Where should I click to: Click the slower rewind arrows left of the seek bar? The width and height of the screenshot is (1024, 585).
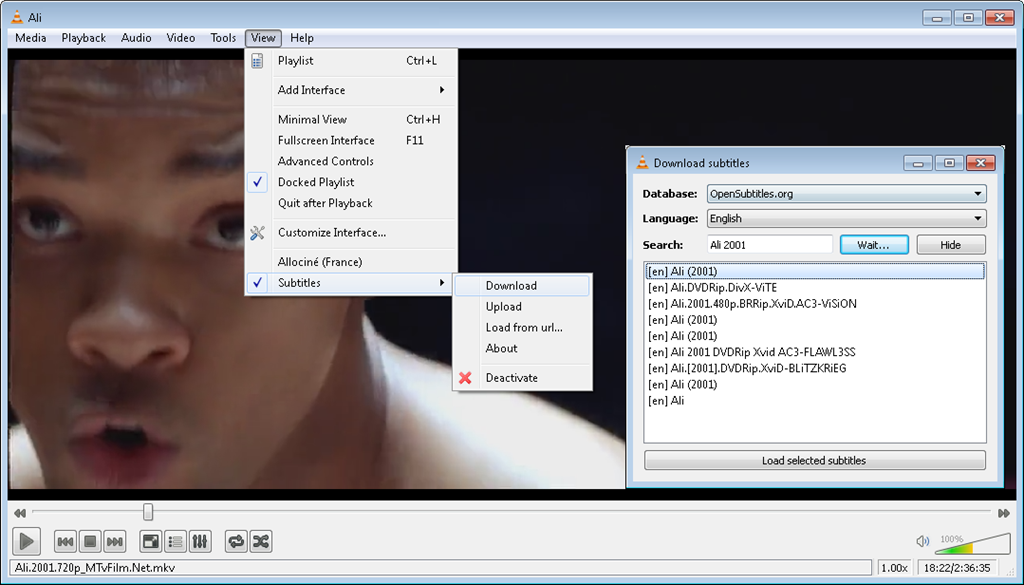20,513
